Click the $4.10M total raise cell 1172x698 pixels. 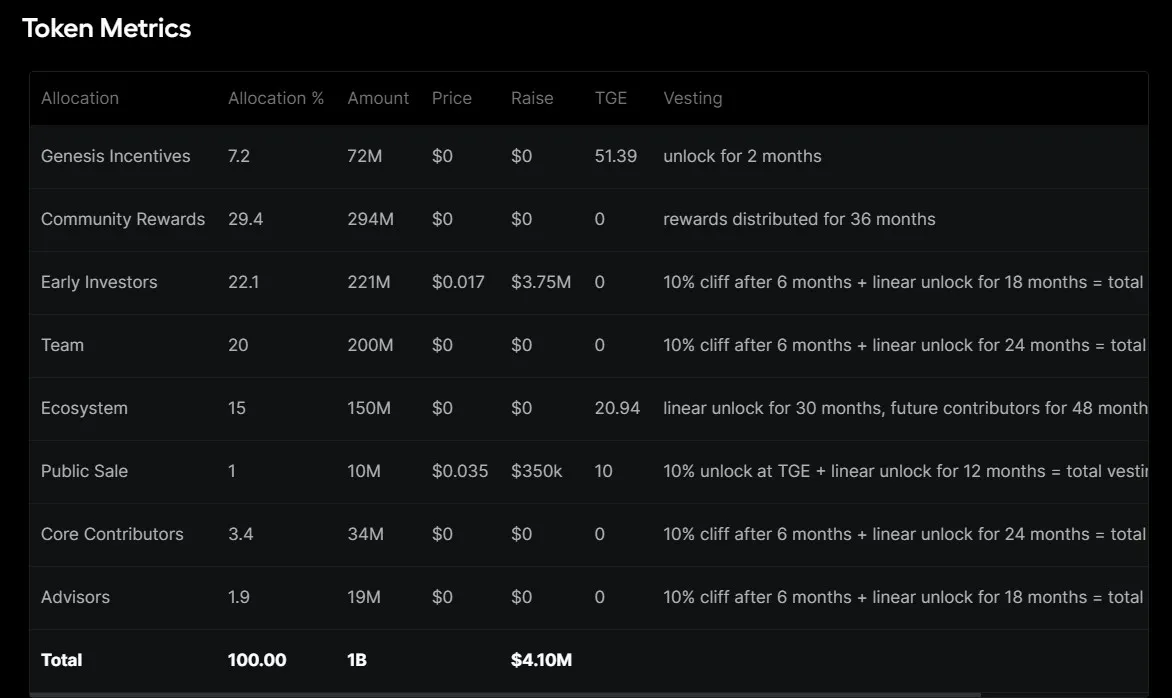tap(541, 660)
